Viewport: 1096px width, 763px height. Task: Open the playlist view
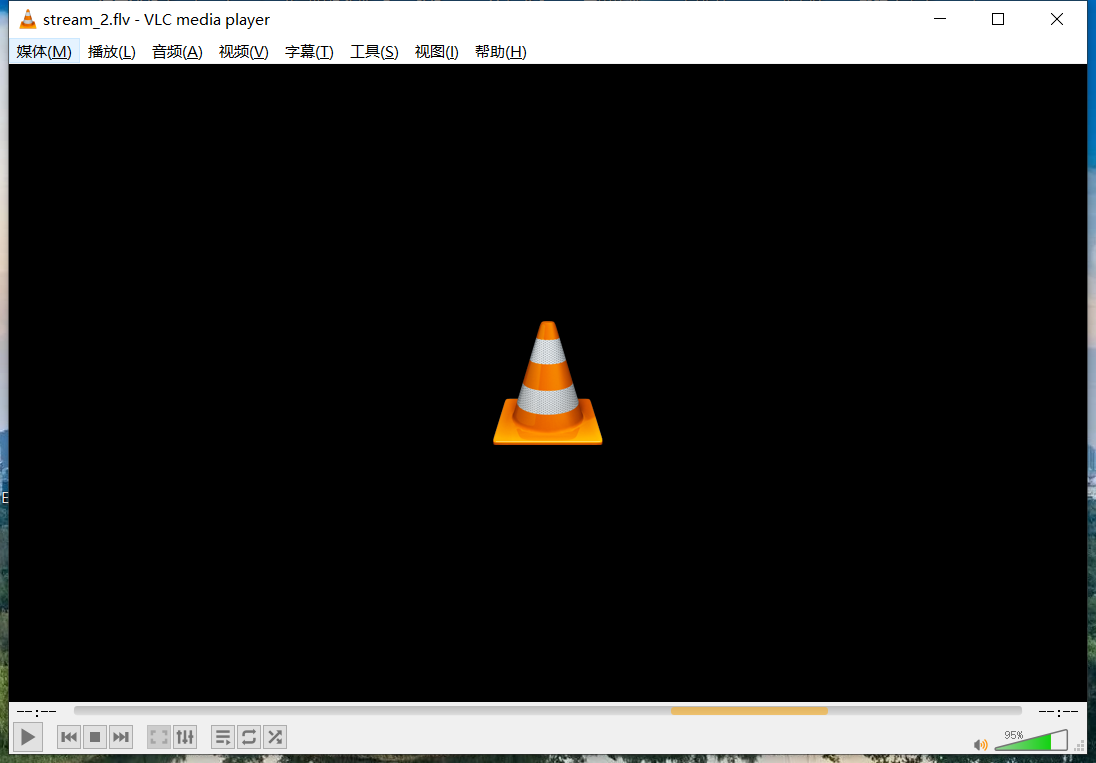pyautogui.click(x=223, y=737)
